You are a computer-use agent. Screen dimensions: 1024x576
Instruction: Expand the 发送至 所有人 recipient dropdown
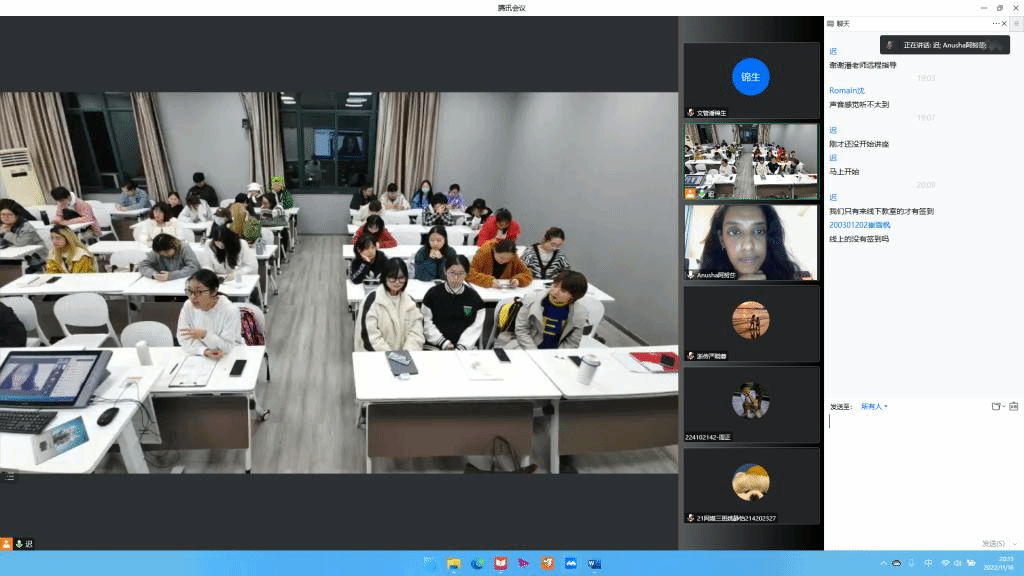tap(874, 406)
